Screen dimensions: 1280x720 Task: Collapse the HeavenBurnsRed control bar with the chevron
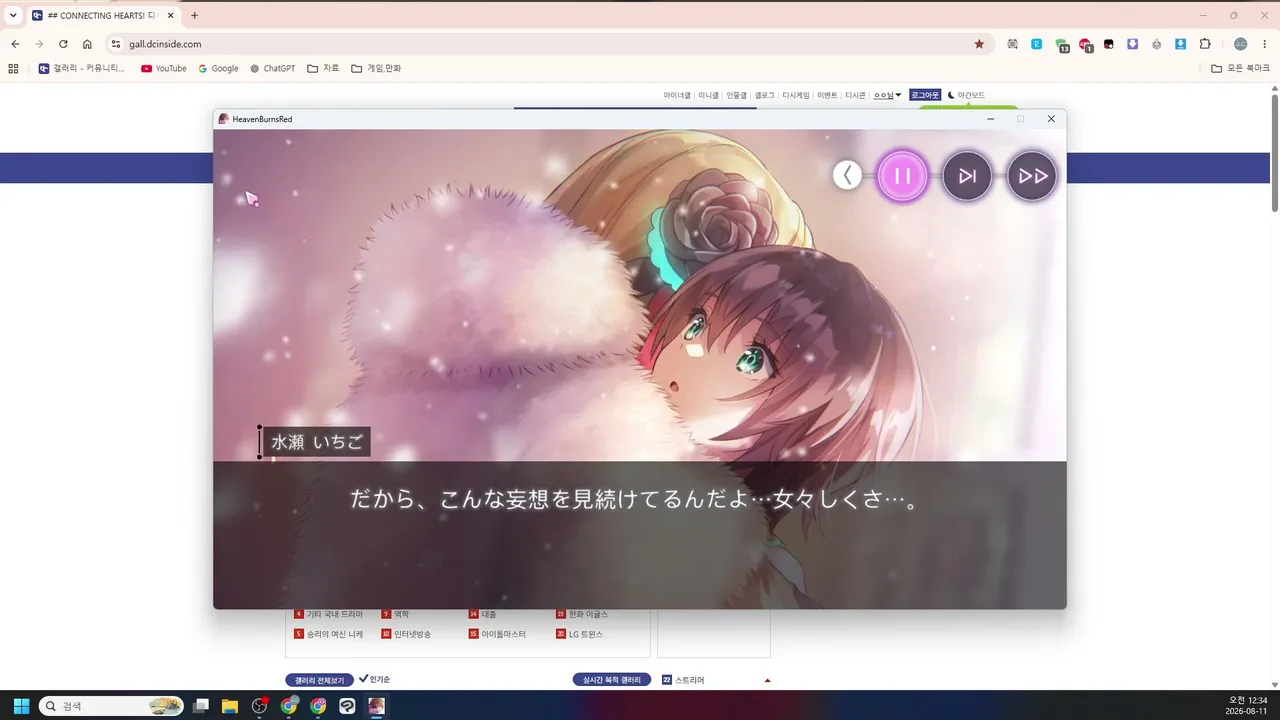[847, 176]
